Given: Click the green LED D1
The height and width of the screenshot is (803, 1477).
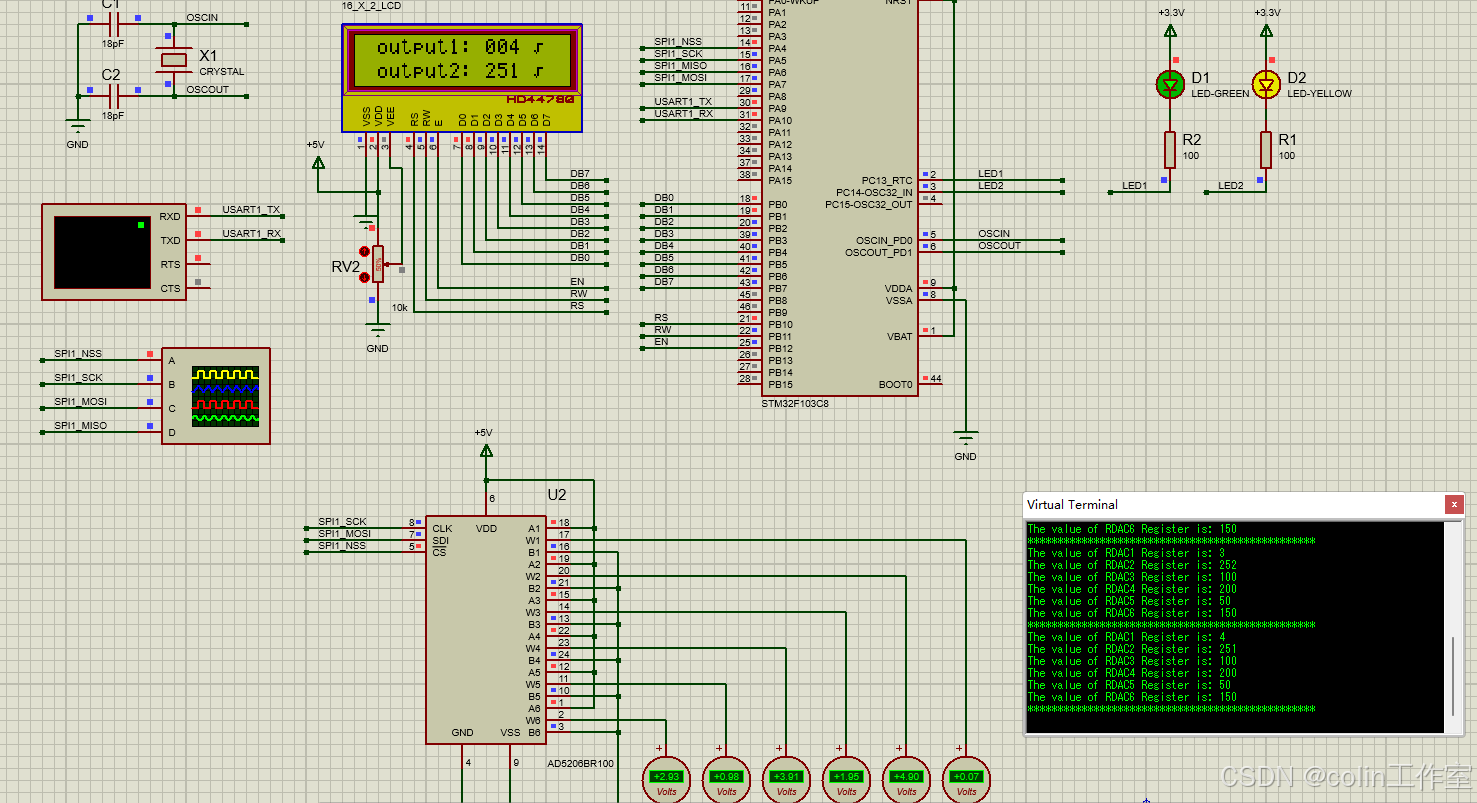Looking at the screenshot, I should tap(1169, 84).
